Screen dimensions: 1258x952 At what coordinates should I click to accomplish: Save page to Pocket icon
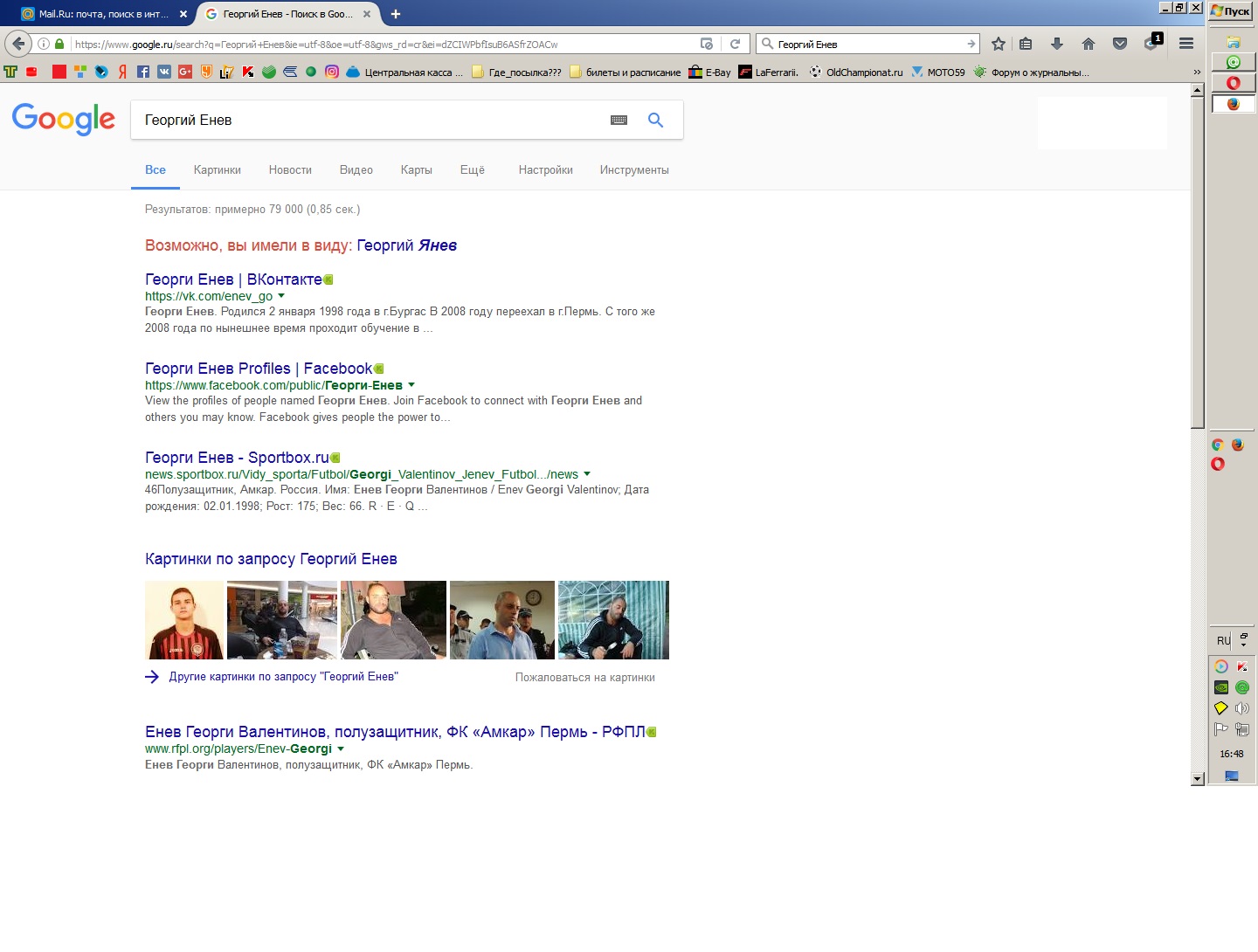point(1120,44)
